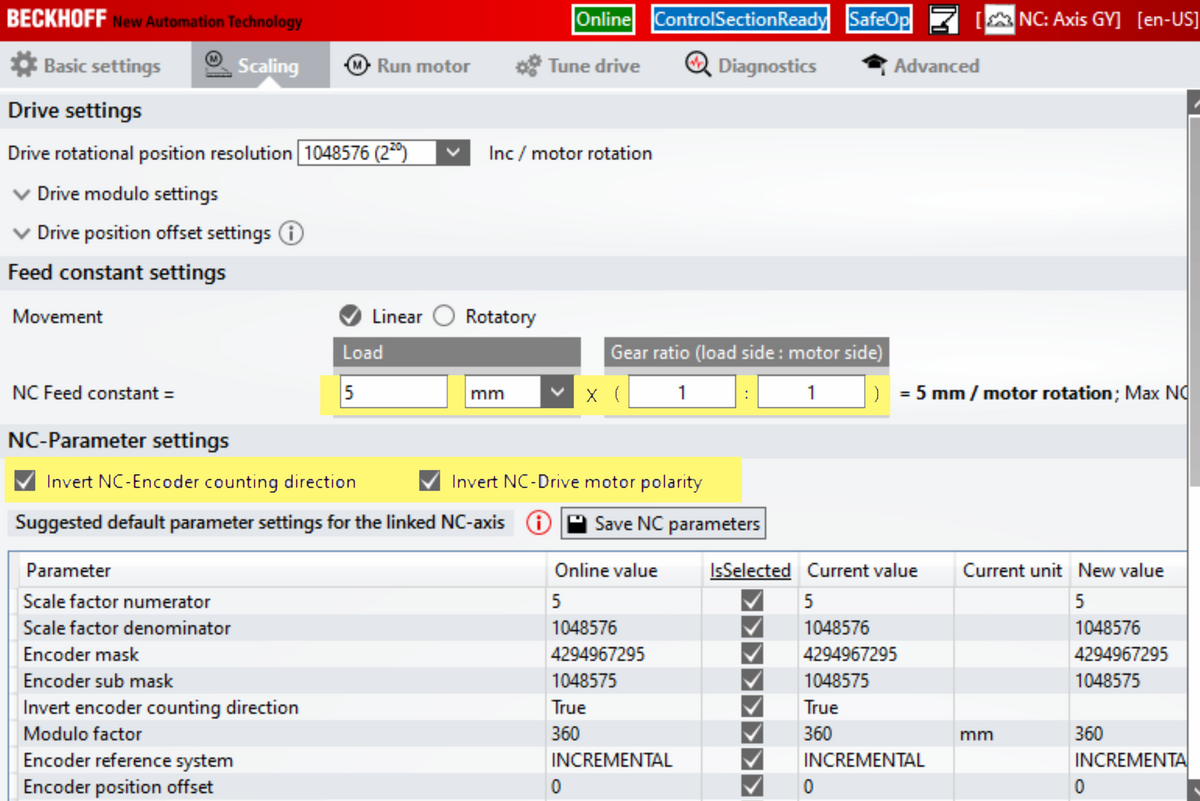Uncheck IsSelected for Scale factor numerator
1200x801 pixels.
click(x=751, y=601)
